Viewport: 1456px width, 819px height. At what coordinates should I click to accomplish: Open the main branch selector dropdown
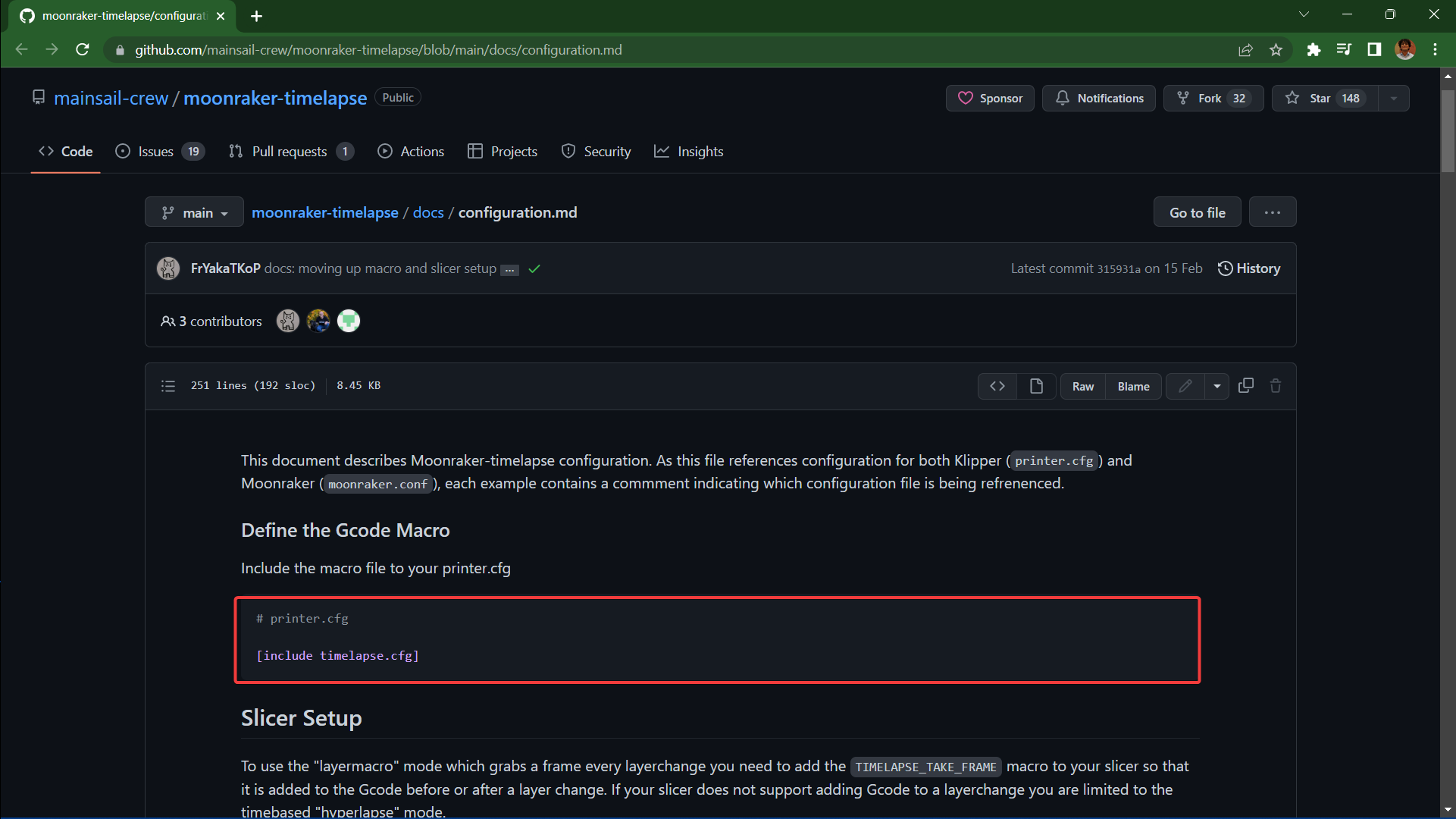click(x=194, y=212)
